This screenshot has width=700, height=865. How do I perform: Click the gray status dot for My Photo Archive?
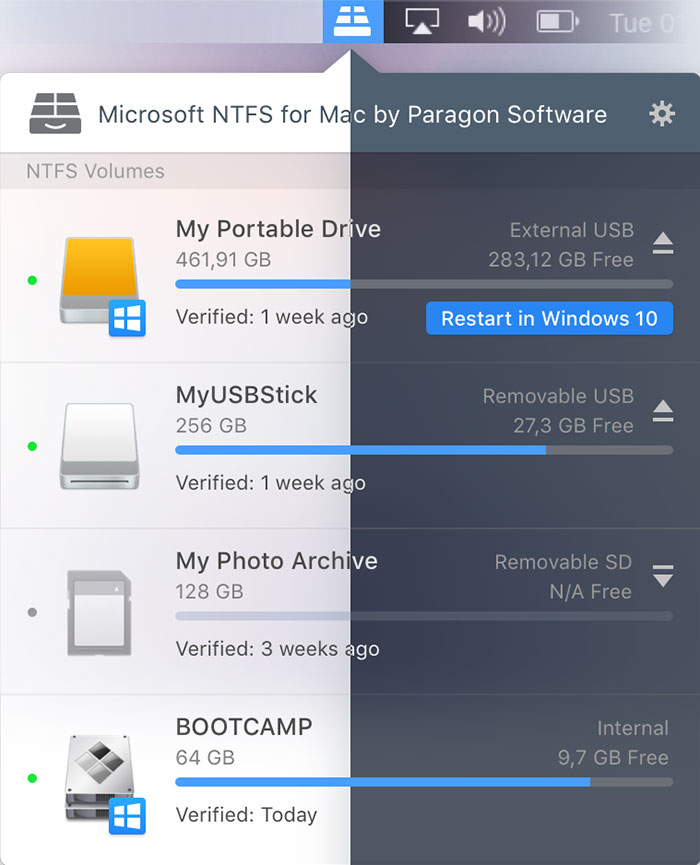point(32,612)
